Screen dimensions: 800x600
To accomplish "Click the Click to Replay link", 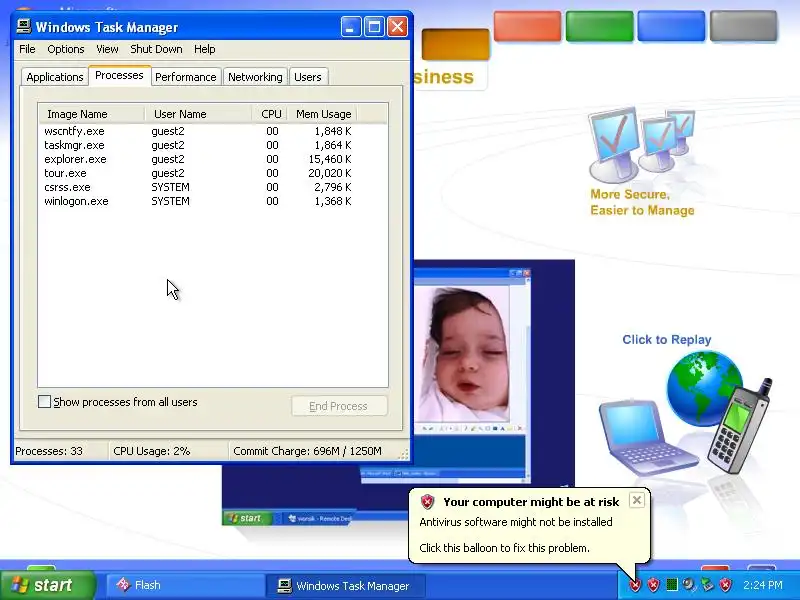I will pyautogui.click(x=667, y=340).
